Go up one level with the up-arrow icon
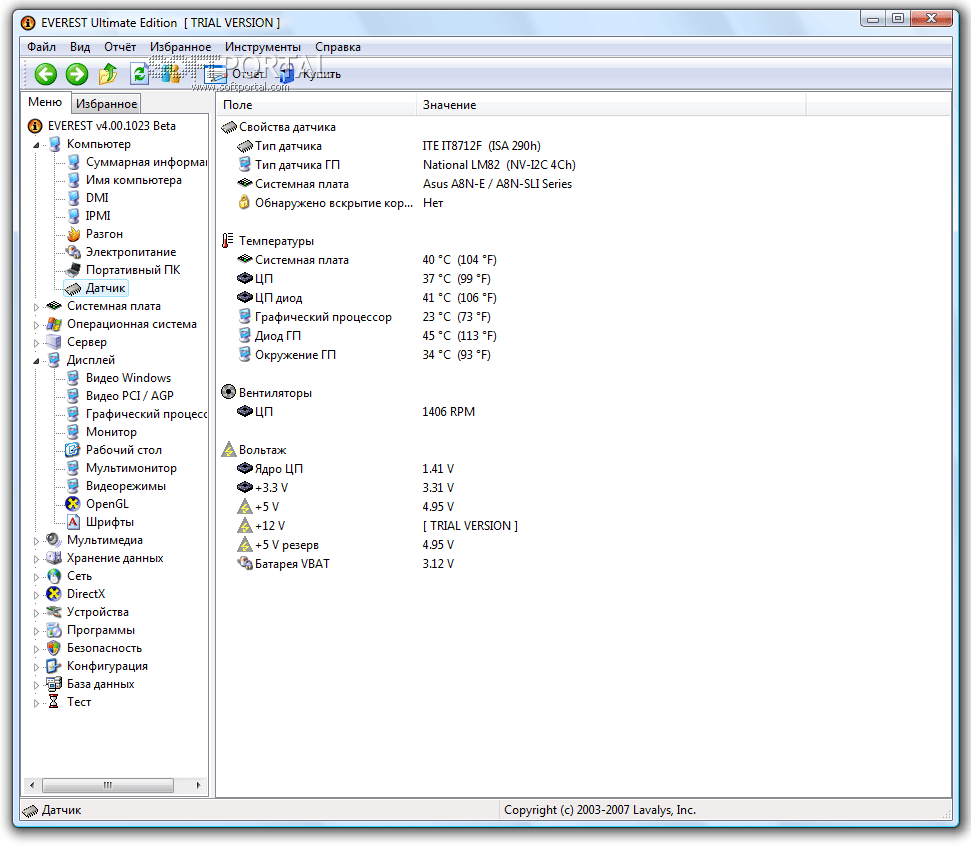Image resolution: width=971 pixels, height=846 pixels. pyautogui.click(x=108, y=74)
